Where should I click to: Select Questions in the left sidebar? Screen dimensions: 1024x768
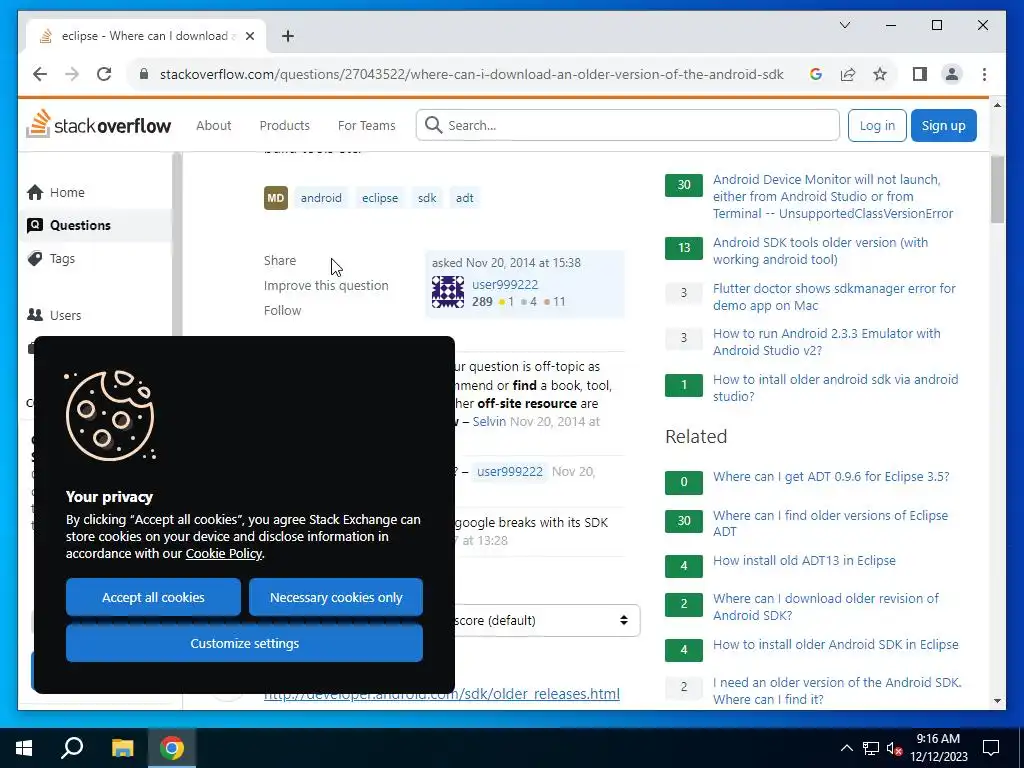tap(95, 225)
